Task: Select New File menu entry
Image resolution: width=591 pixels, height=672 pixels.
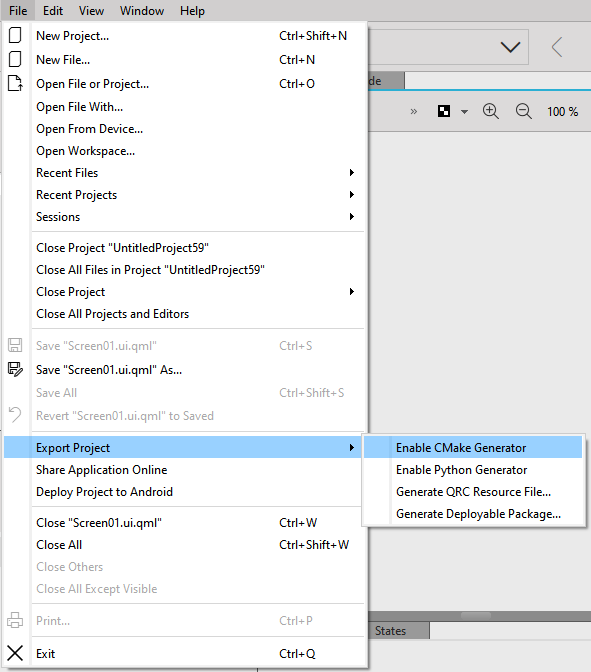Action: pos(184,60)
